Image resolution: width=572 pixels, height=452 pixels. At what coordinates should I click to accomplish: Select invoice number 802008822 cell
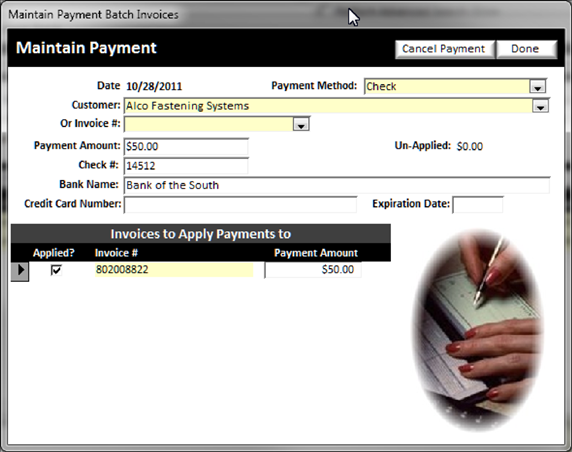point(174,270)
